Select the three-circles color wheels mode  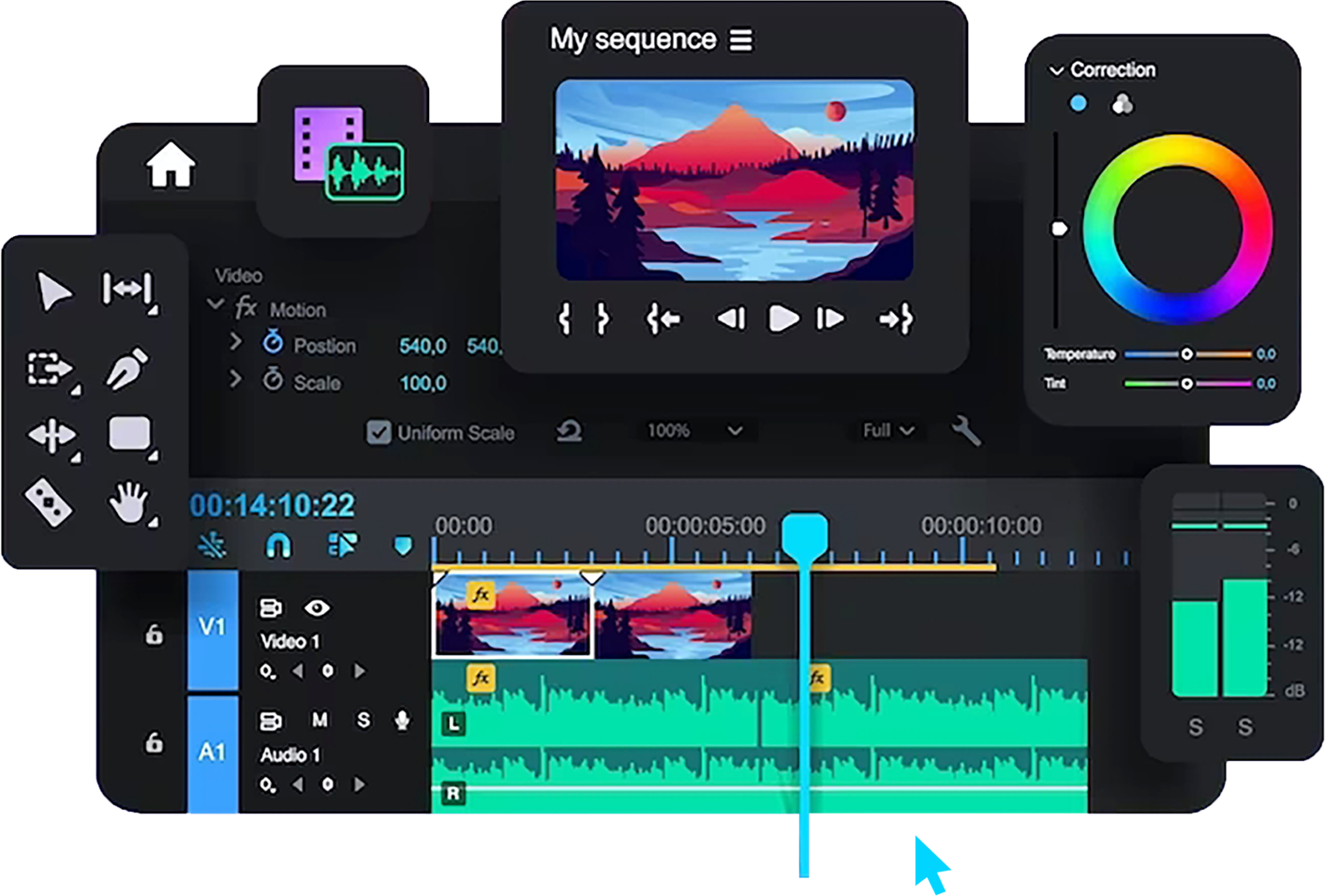1122,103
